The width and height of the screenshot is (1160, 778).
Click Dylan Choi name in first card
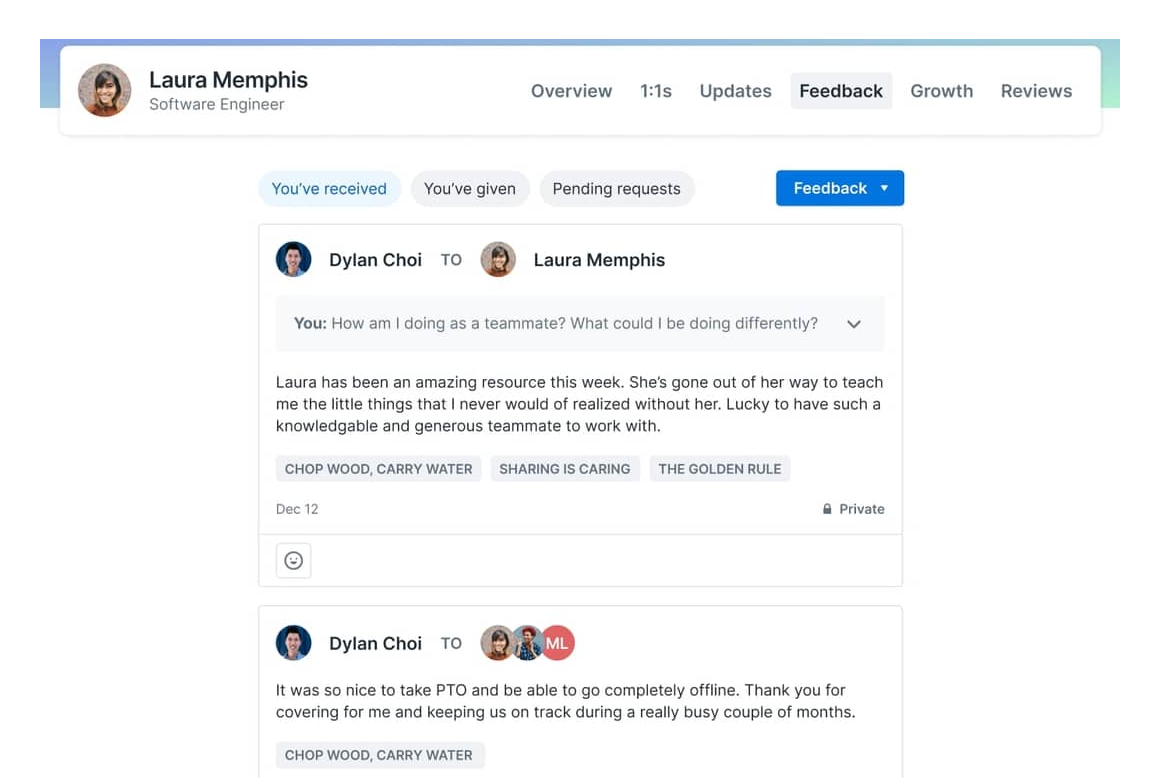(375, 260)
